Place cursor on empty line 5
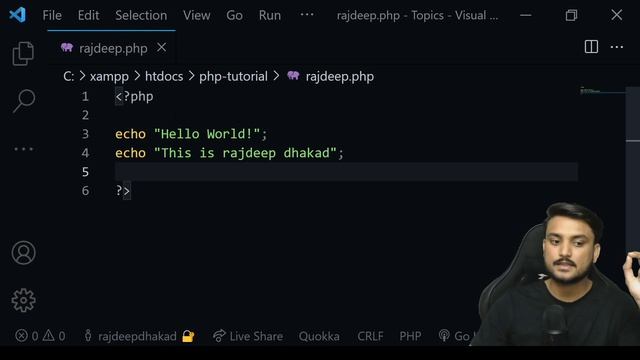The width and height of the screenshot is (640, 360). (346, 172)
